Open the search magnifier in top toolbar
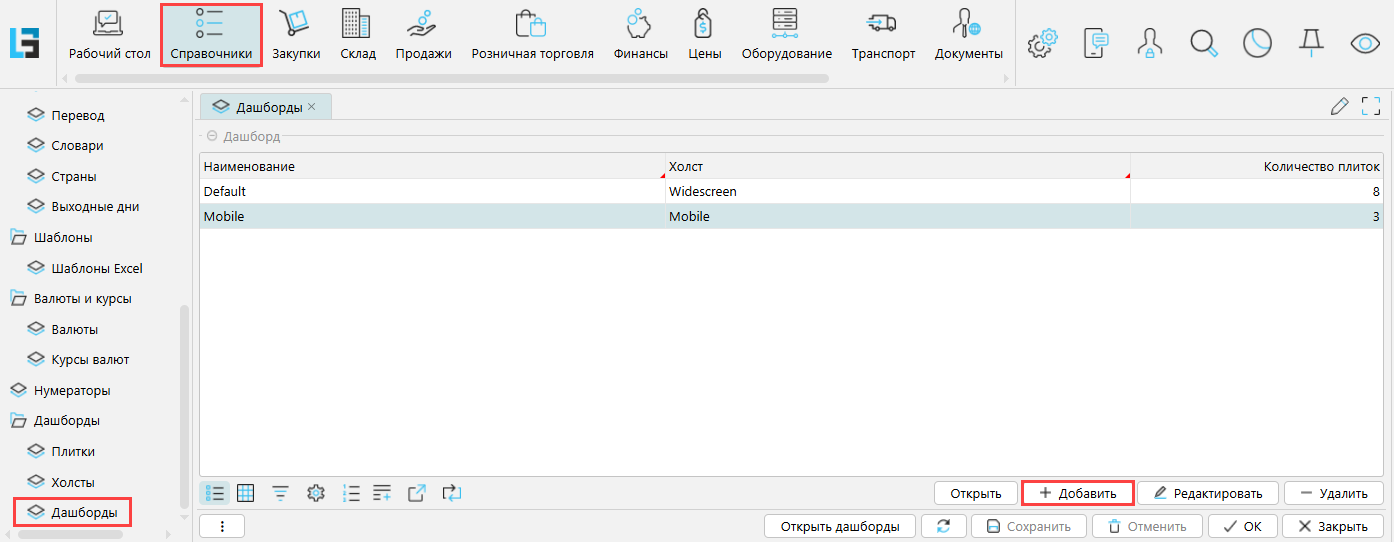The height and width of the screenshot is (542, 1394). [1204, 42]
